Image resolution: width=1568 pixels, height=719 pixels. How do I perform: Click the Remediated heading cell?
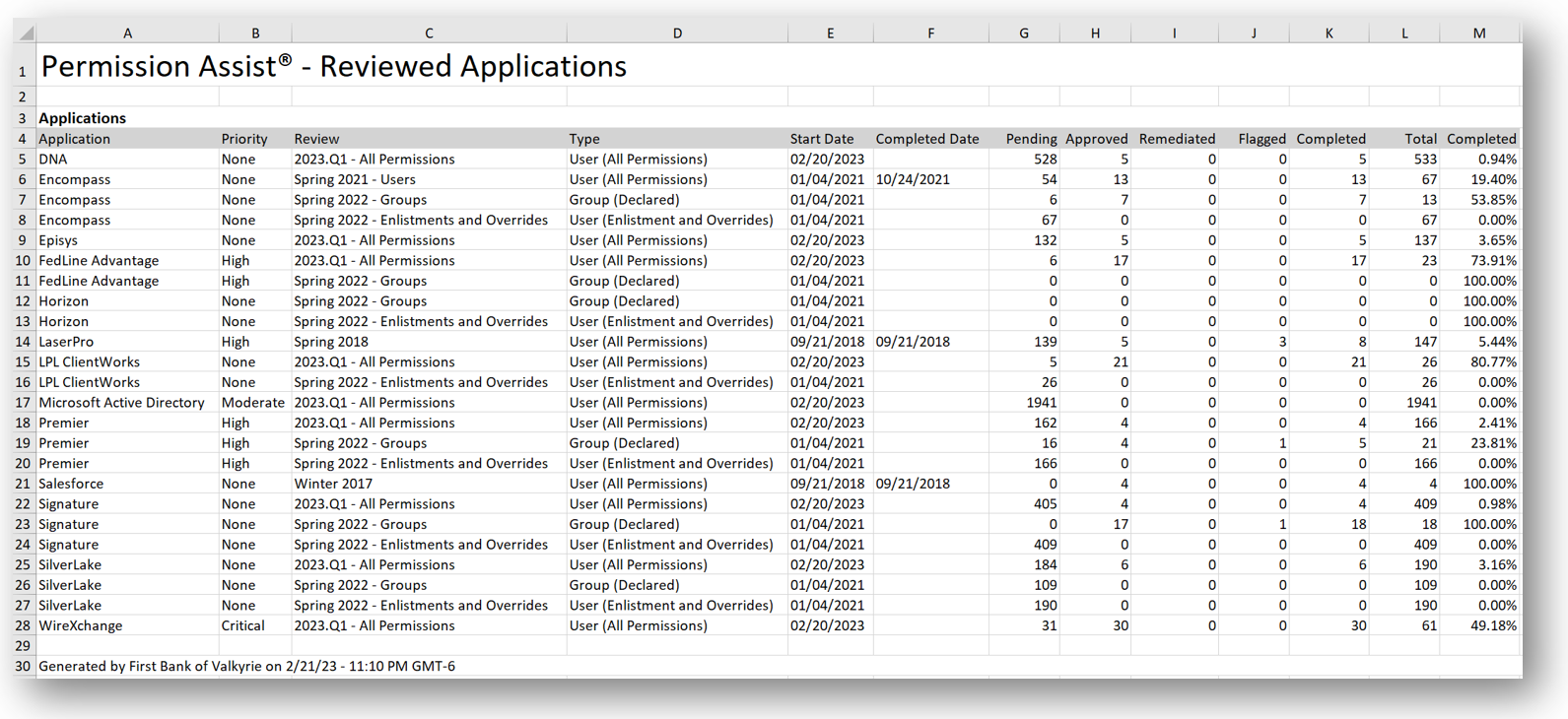[1177, 139]
